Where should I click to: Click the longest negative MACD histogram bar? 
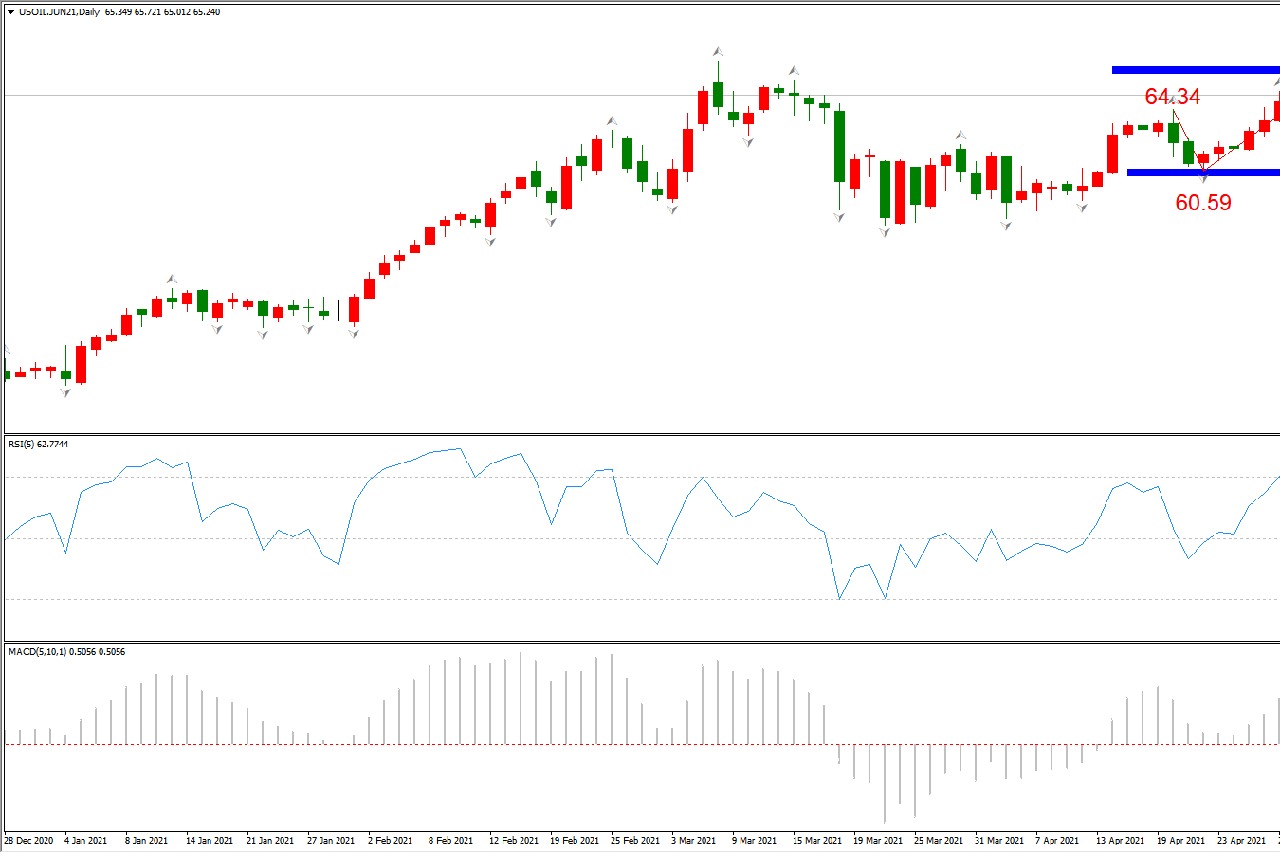pos(885,783)
